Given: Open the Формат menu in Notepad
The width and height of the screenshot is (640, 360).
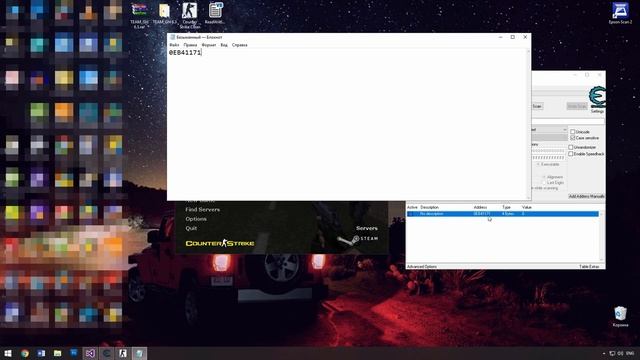Looking at the screenshot, I should [209, 45].
